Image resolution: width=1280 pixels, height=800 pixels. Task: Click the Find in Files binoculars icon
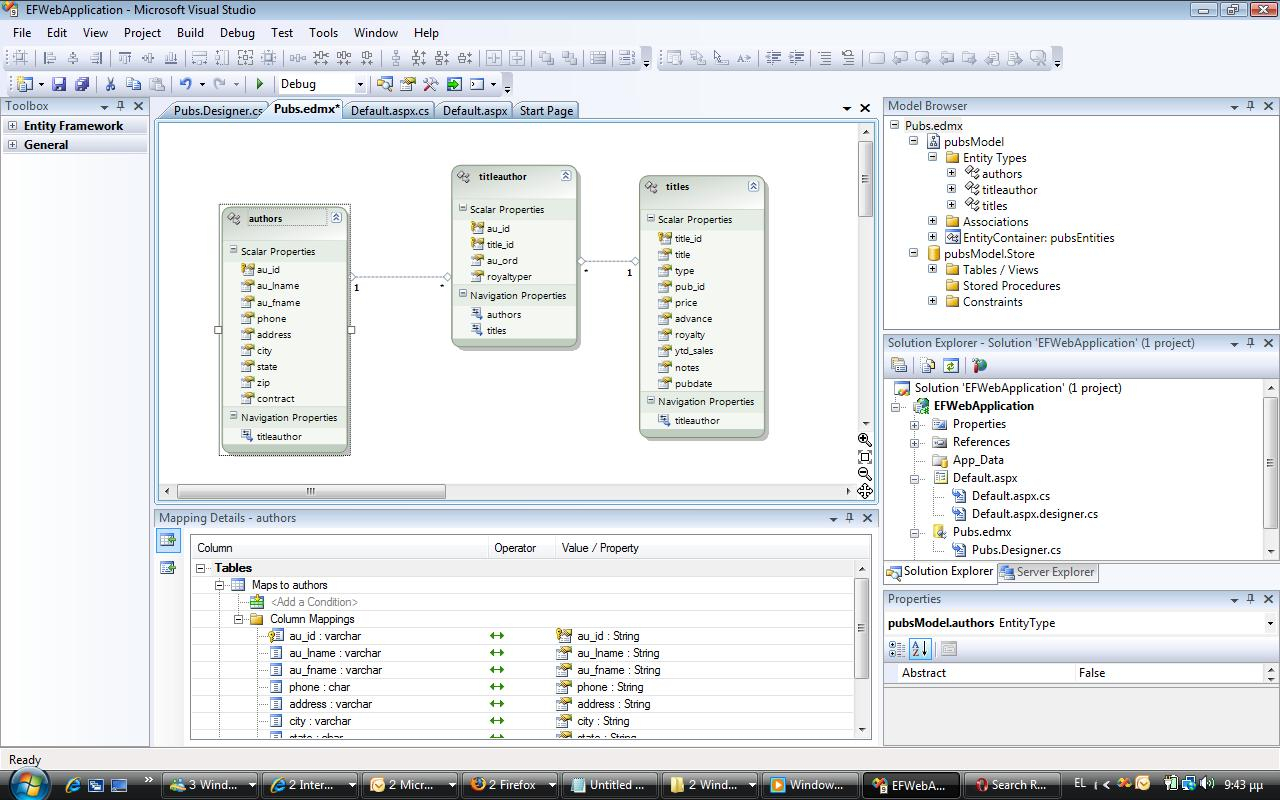pos(385,85)
